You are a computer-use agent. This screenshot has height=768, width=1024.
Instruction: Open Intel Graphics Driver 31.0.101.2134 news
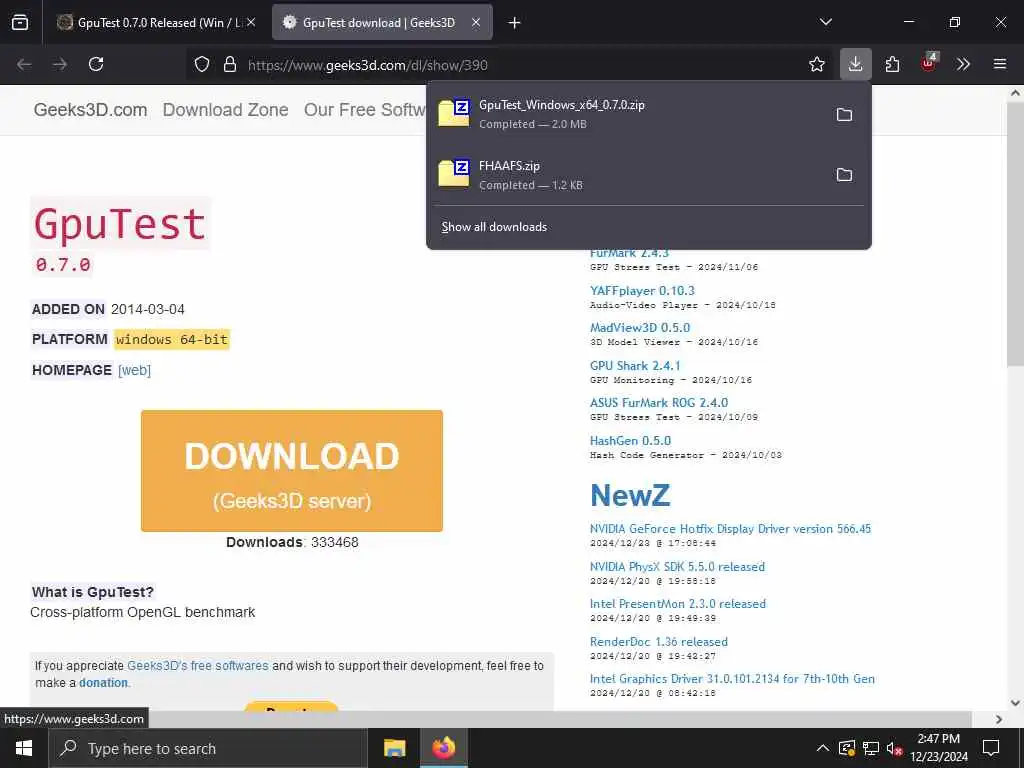pyautogui.click(x=732, y=679)
